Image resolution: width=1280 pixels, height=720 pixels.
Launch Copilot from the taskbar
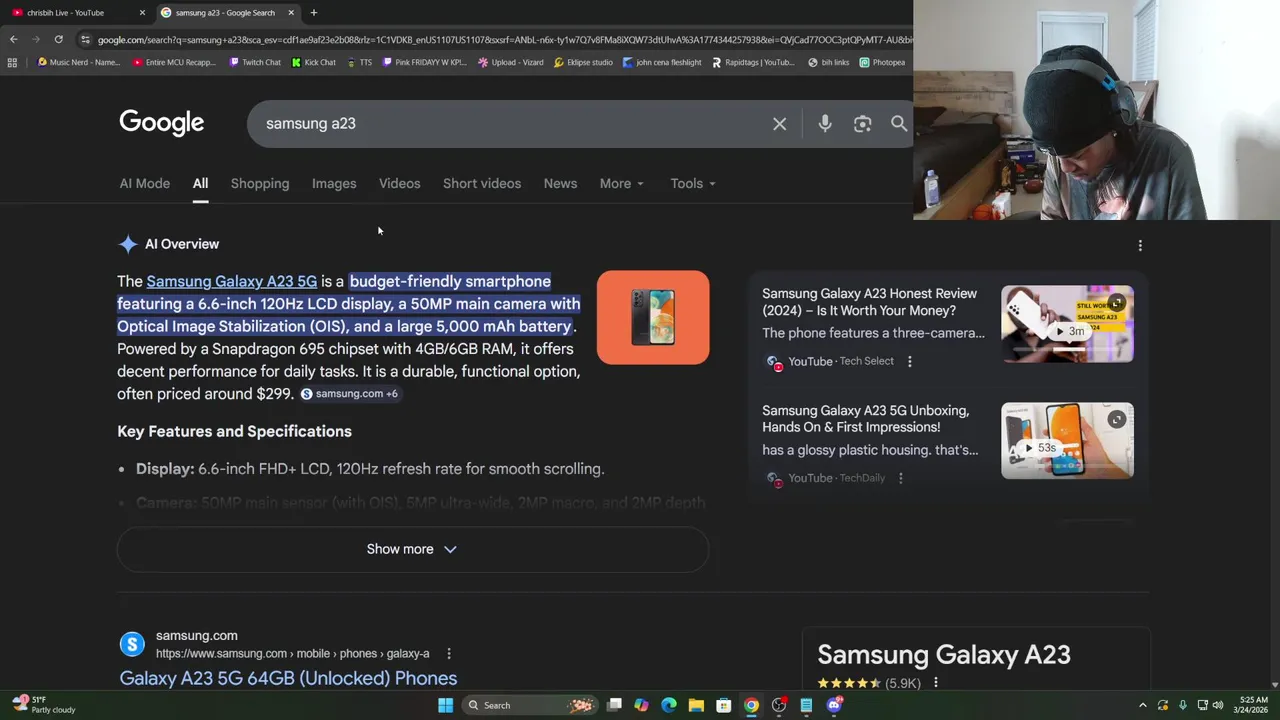[x=641, y=705]
